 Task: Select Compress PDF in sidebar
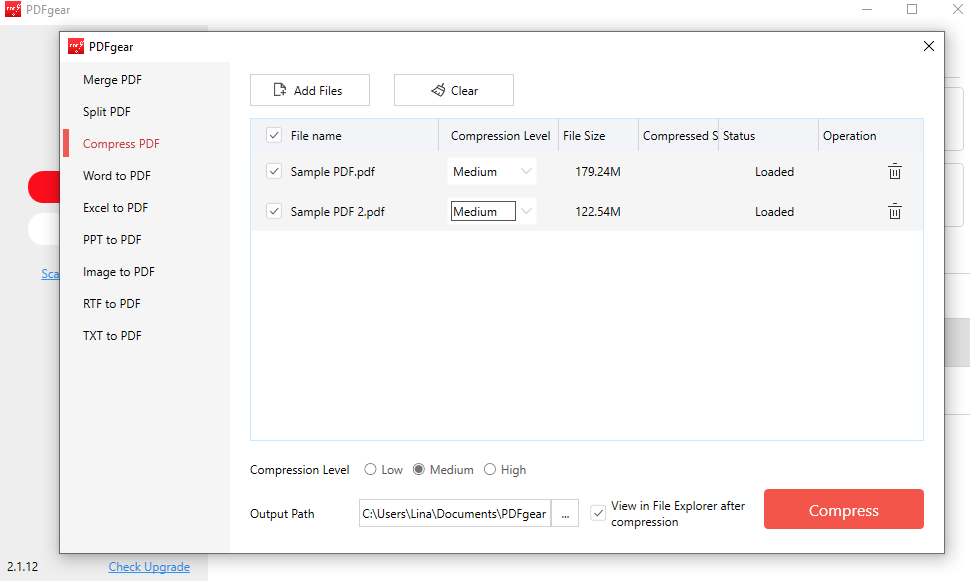tap(121, 144)
